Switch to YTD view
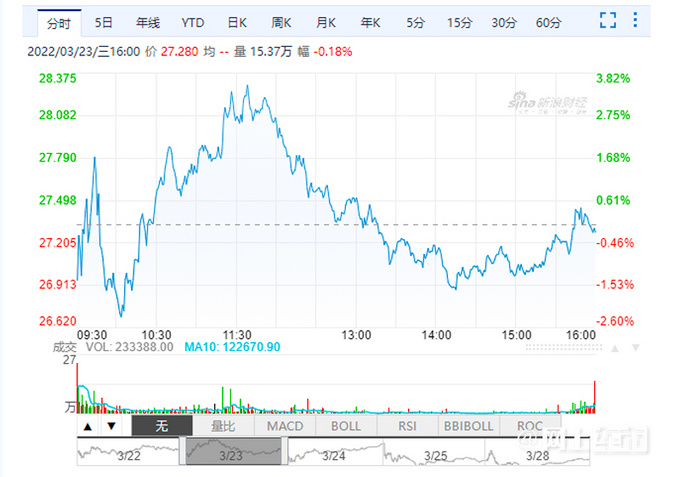This screenshot has width=680, height=477. 193,23
